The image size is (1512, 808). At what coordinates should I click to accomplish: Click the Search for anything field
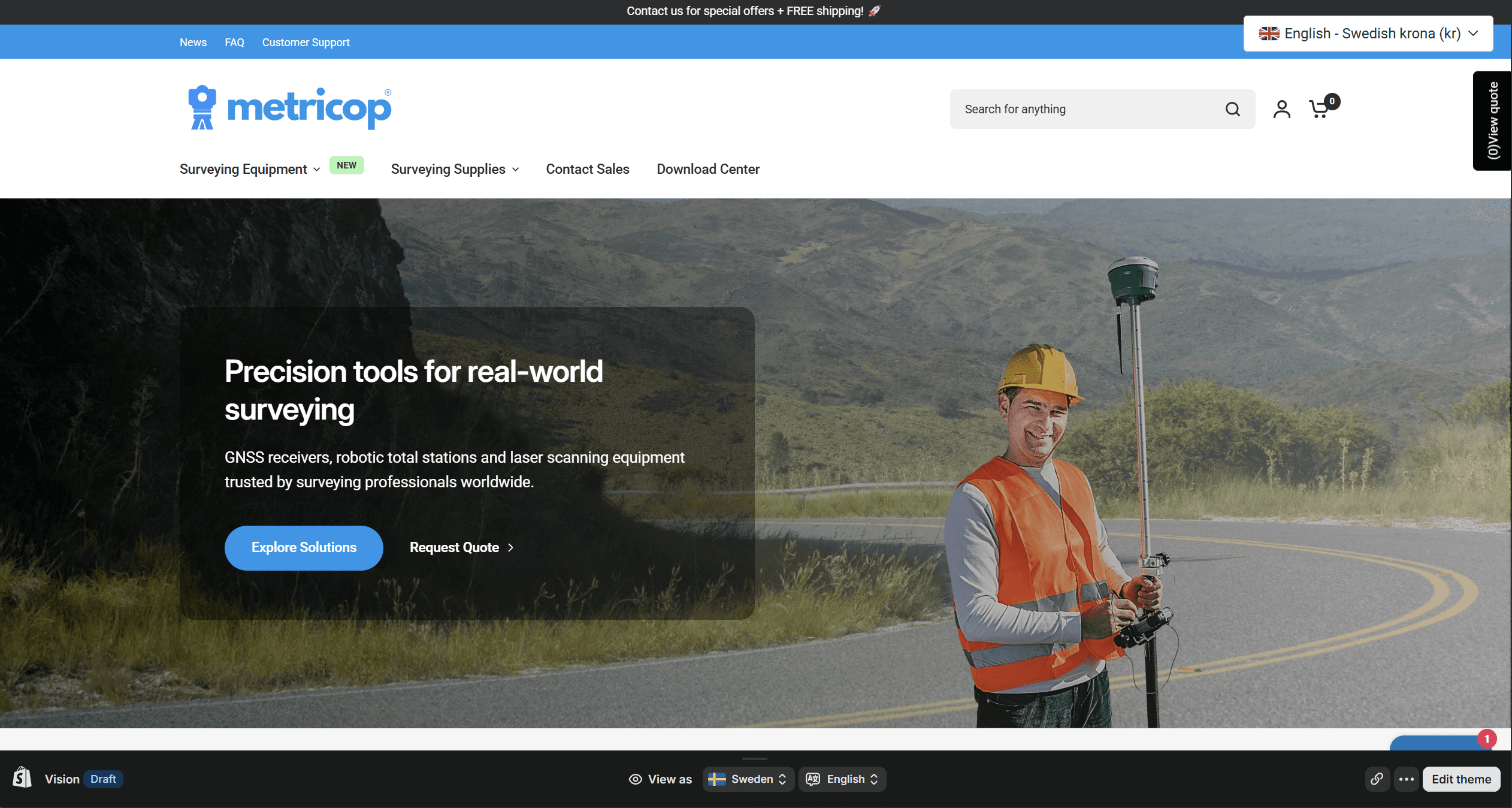tap(1102, 109)
